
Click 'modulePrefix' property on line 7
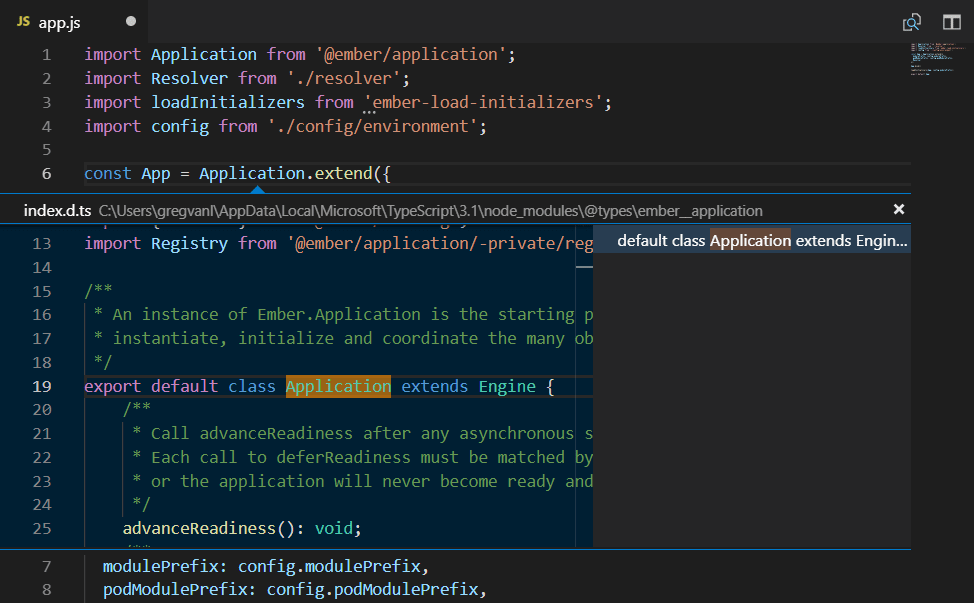click(163, 566)
